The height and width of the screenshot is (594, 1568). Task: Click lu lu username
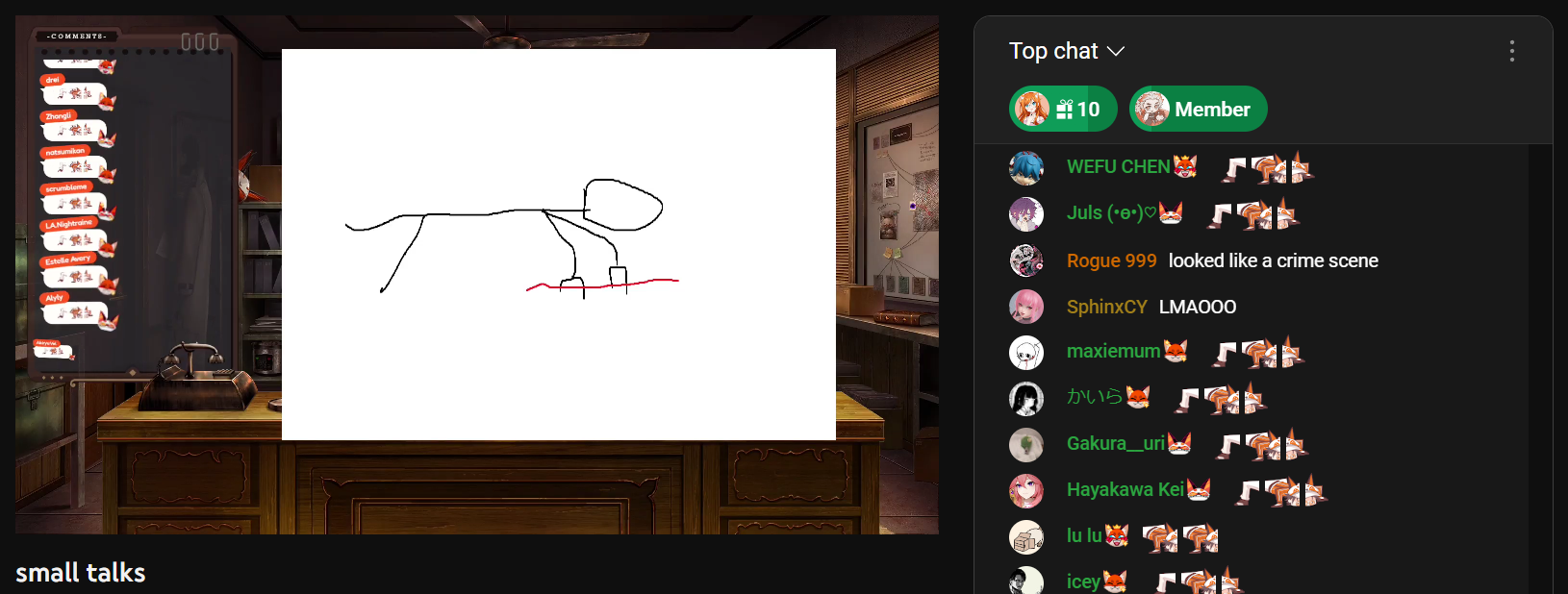1084,535
